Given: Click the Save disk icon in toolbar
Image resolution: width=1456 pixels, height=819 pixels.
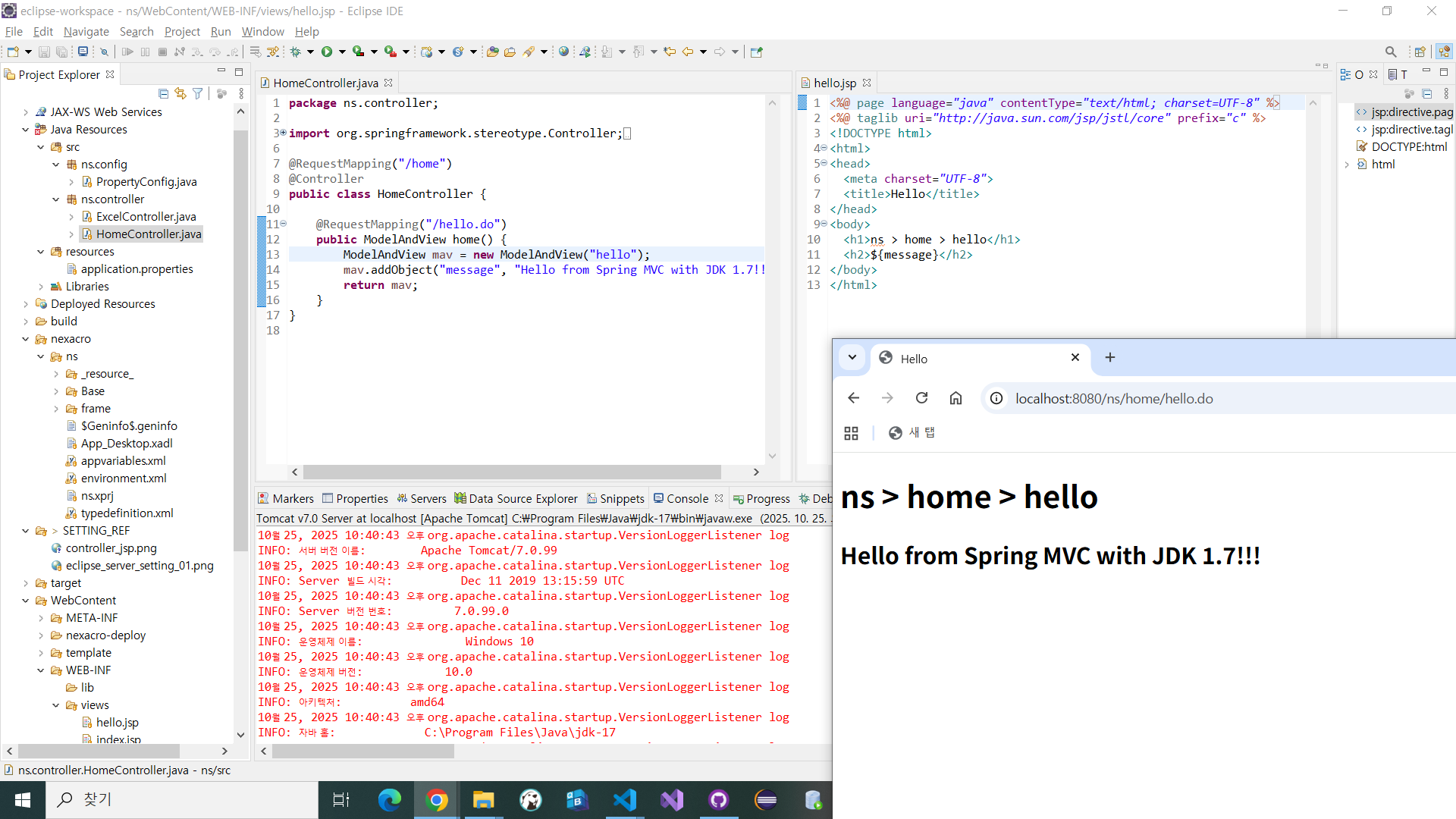Looking at the screenshot, I should (44, 52).
